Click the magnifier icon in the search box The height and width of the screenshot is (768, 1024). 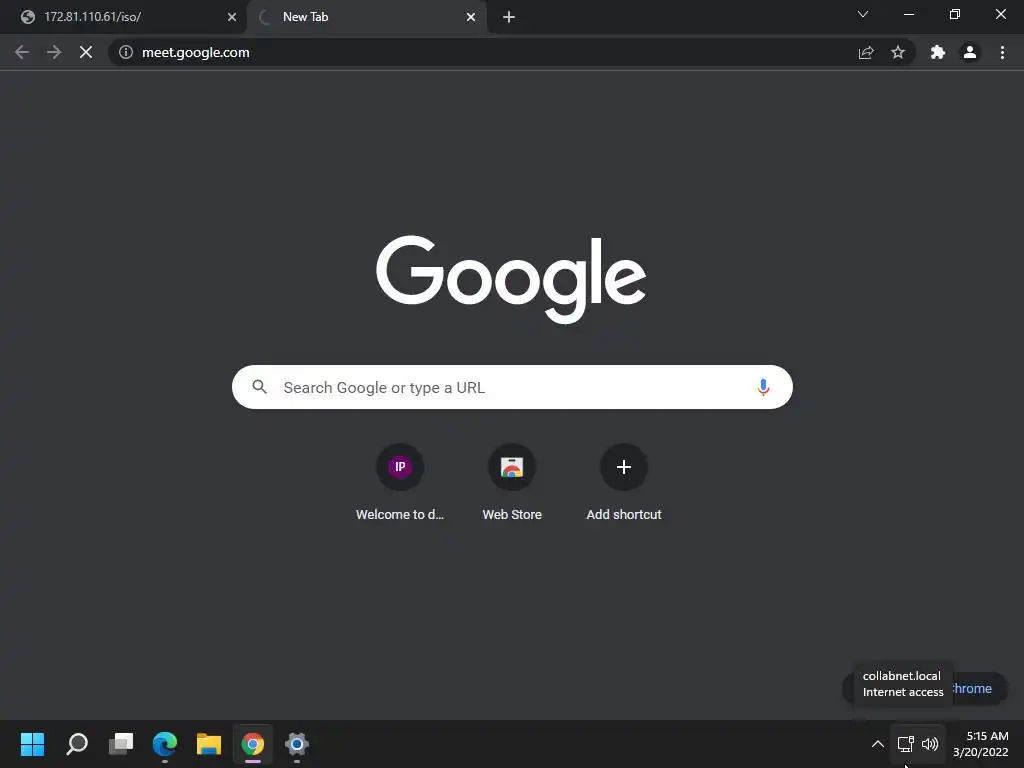(x=259, y=387)
